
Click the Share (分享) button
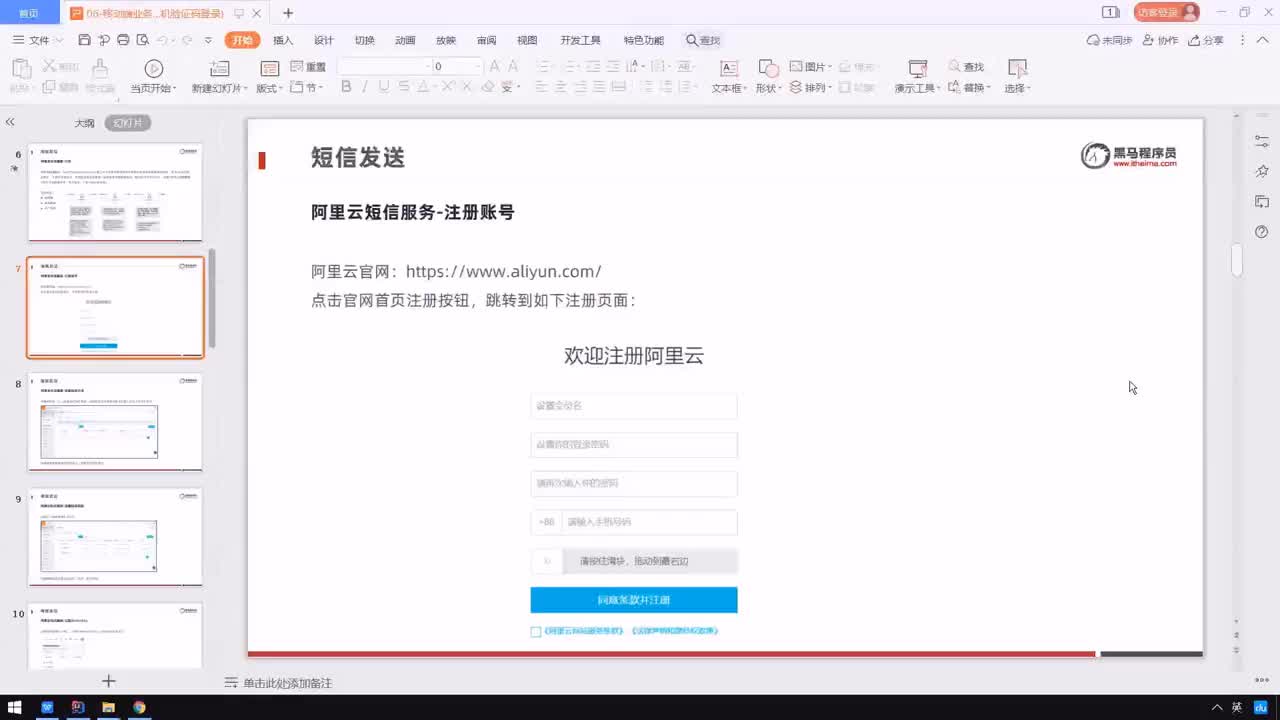coord(1206,40)
